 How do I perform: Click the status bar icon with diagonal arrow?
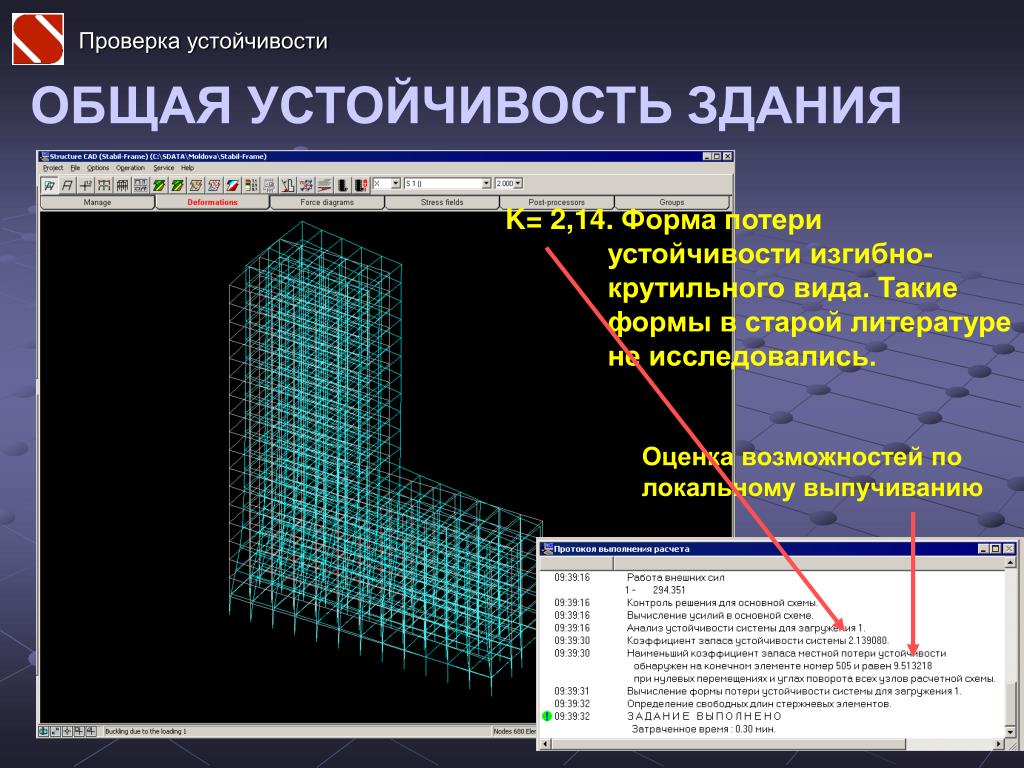pos(56,731)
